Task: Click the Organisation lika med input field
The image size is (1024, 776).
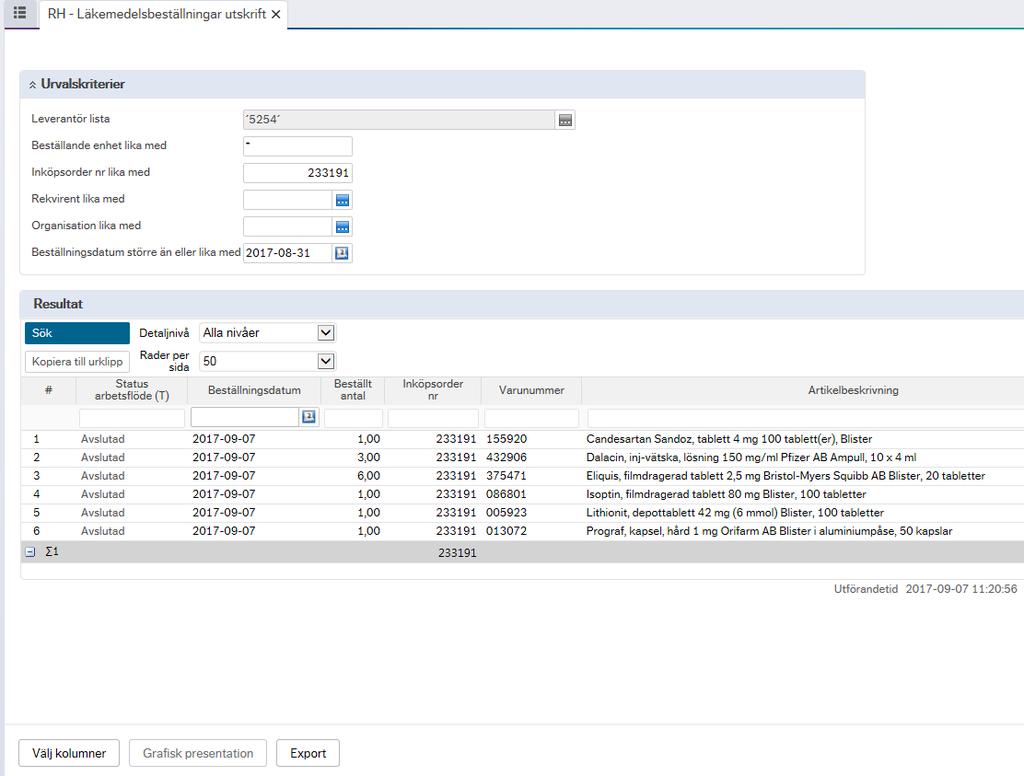Action: pos(287,227)
